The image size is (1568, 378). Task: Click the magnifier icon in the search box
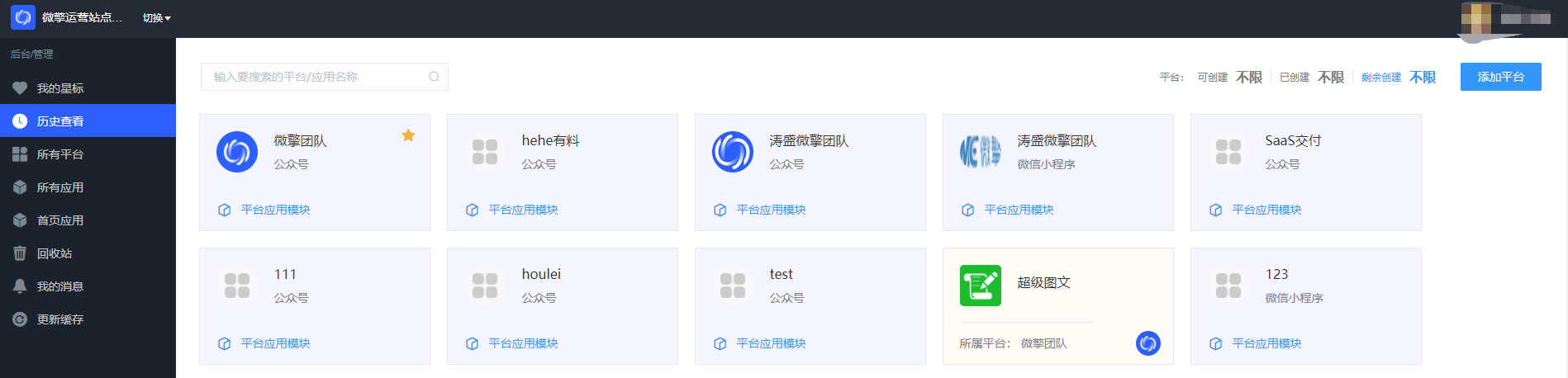434,77
